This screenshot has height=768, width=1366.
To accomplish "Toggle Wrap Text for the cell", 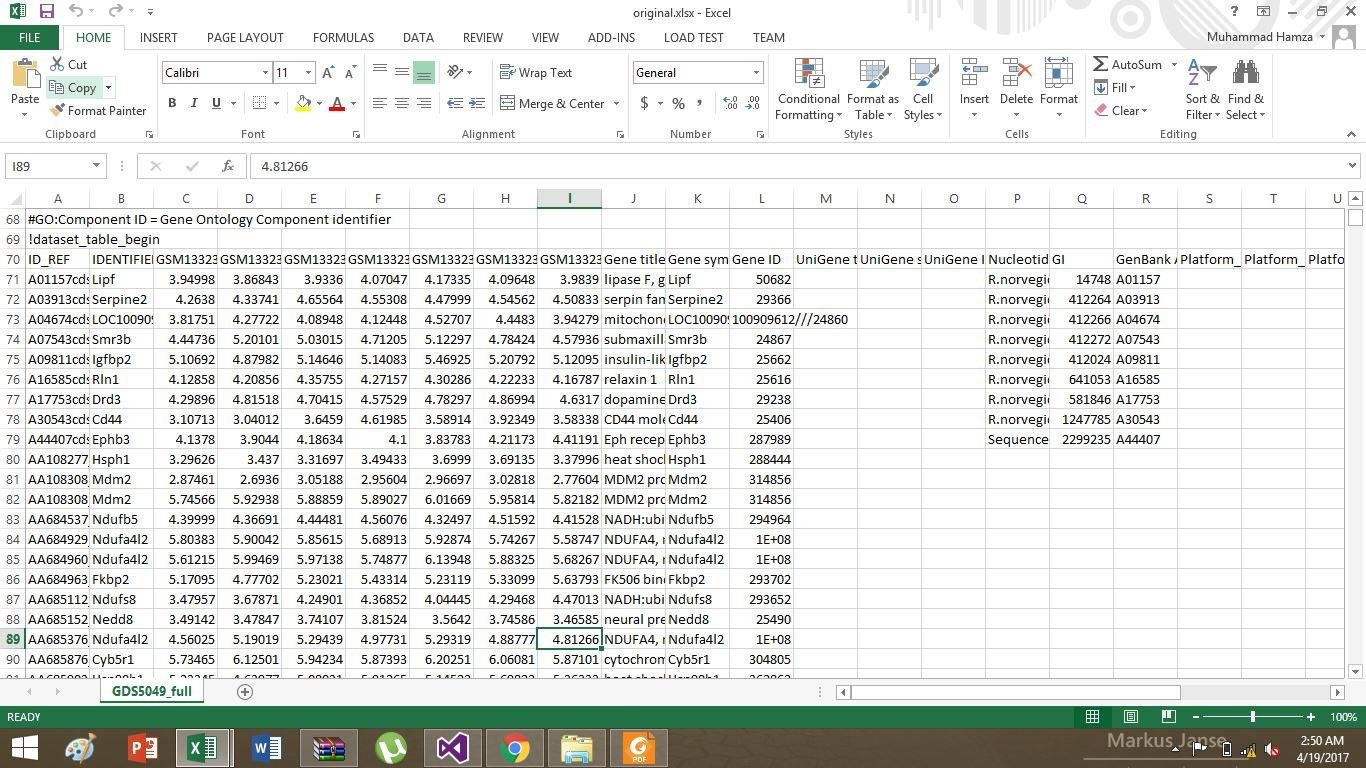I will point(536,72).
